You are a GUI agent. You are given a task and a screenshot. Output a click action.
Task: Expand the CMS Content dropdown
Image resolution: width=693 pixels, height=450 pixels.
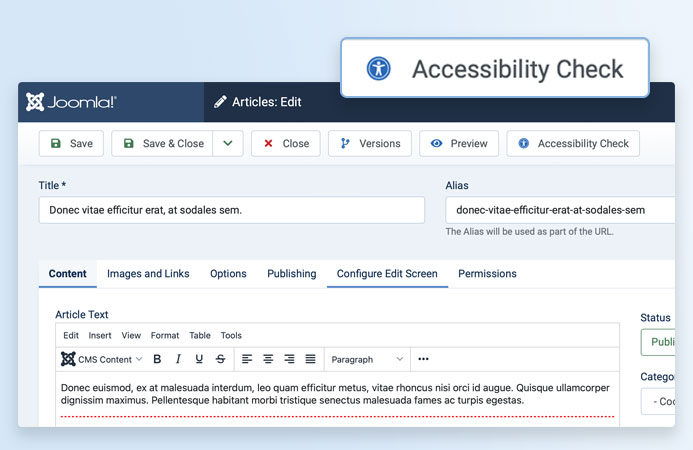[x=102, y=359]
